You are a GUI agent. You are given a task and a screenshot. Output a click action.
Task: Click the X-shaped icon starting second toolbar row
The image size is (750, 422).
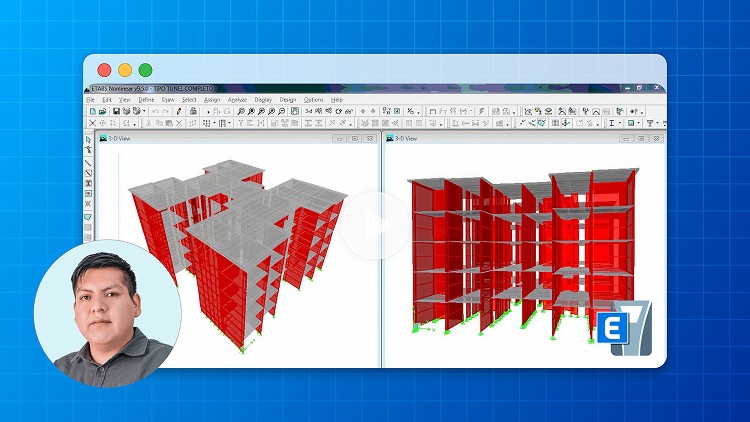point(92,123)
